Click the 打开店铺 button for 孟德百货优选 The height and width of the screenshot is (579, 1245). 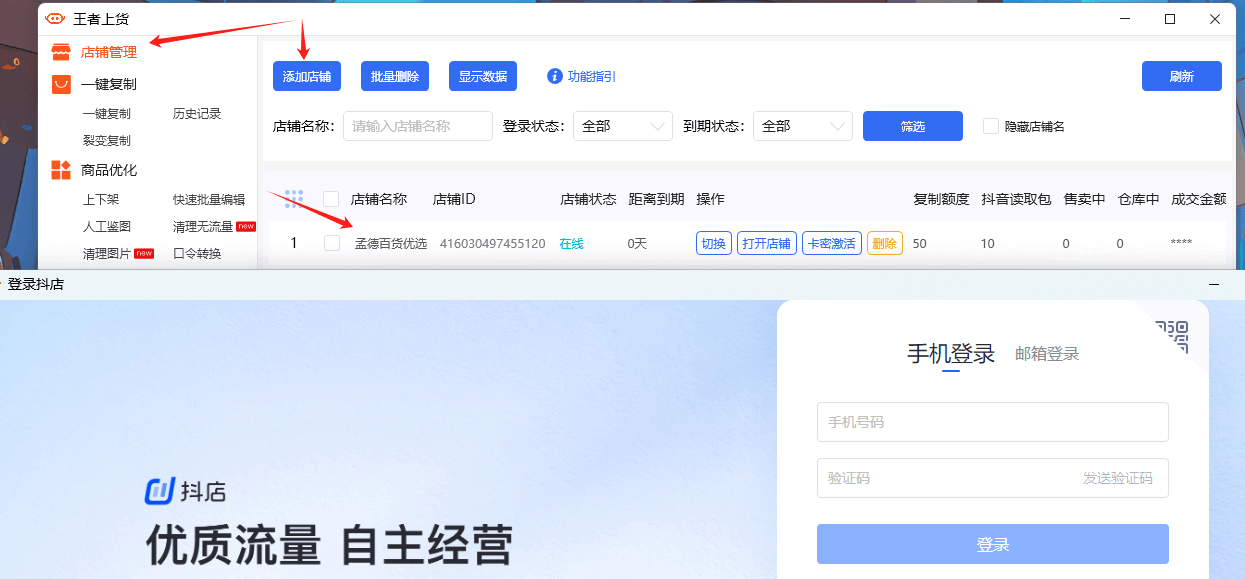(766, 242)
